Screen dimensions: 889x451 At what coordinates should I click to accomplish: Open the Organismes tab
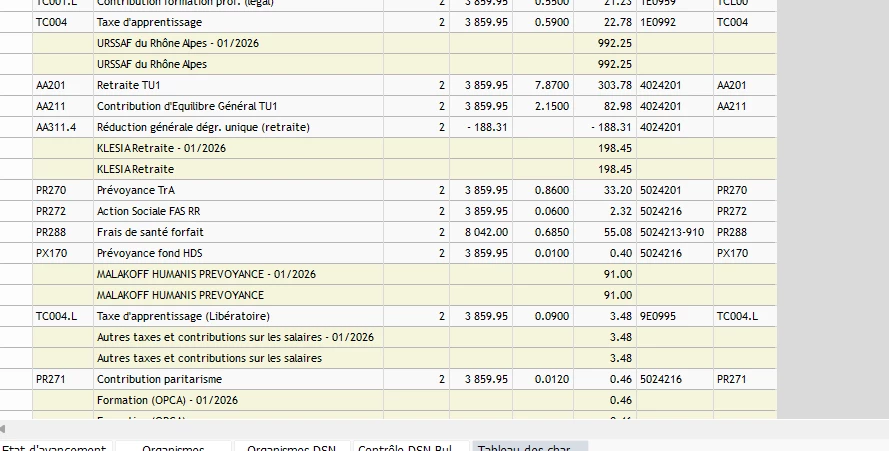173,446
